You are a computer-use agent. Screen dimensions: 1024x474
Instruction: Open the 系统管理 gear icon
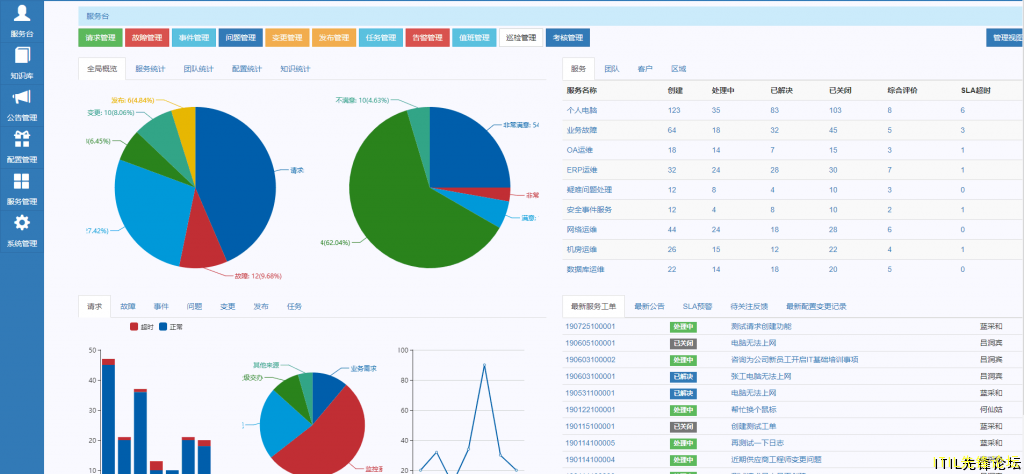point(22,223)
